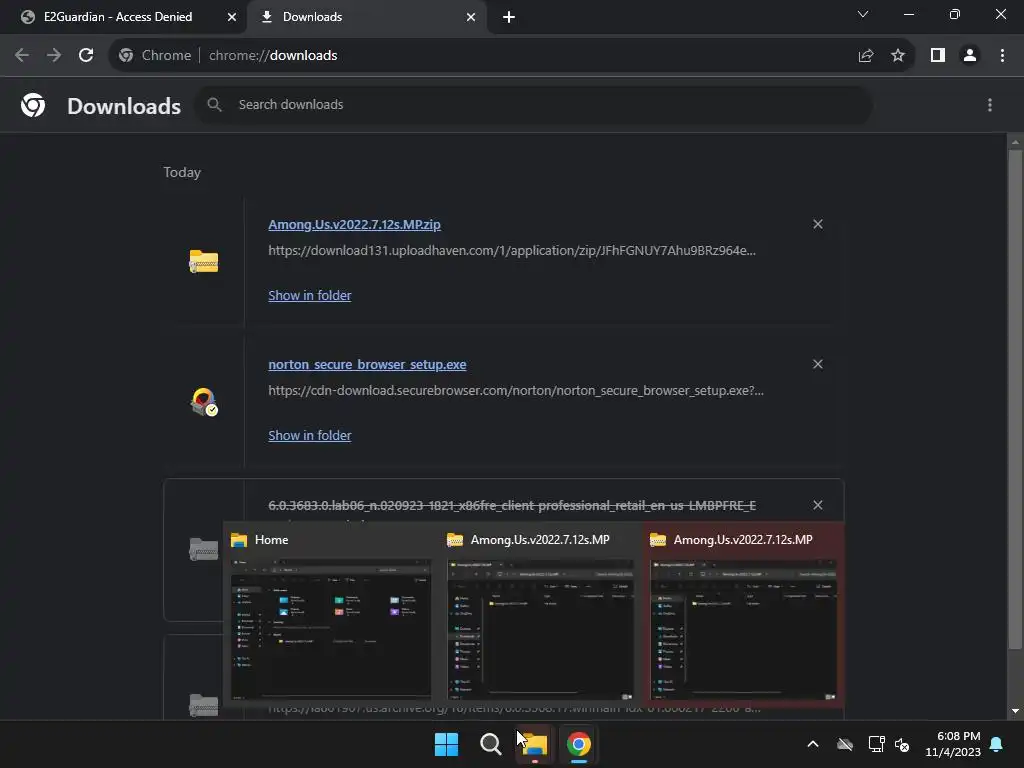Click the muted volume tray icon

click(x=903, y=744)
